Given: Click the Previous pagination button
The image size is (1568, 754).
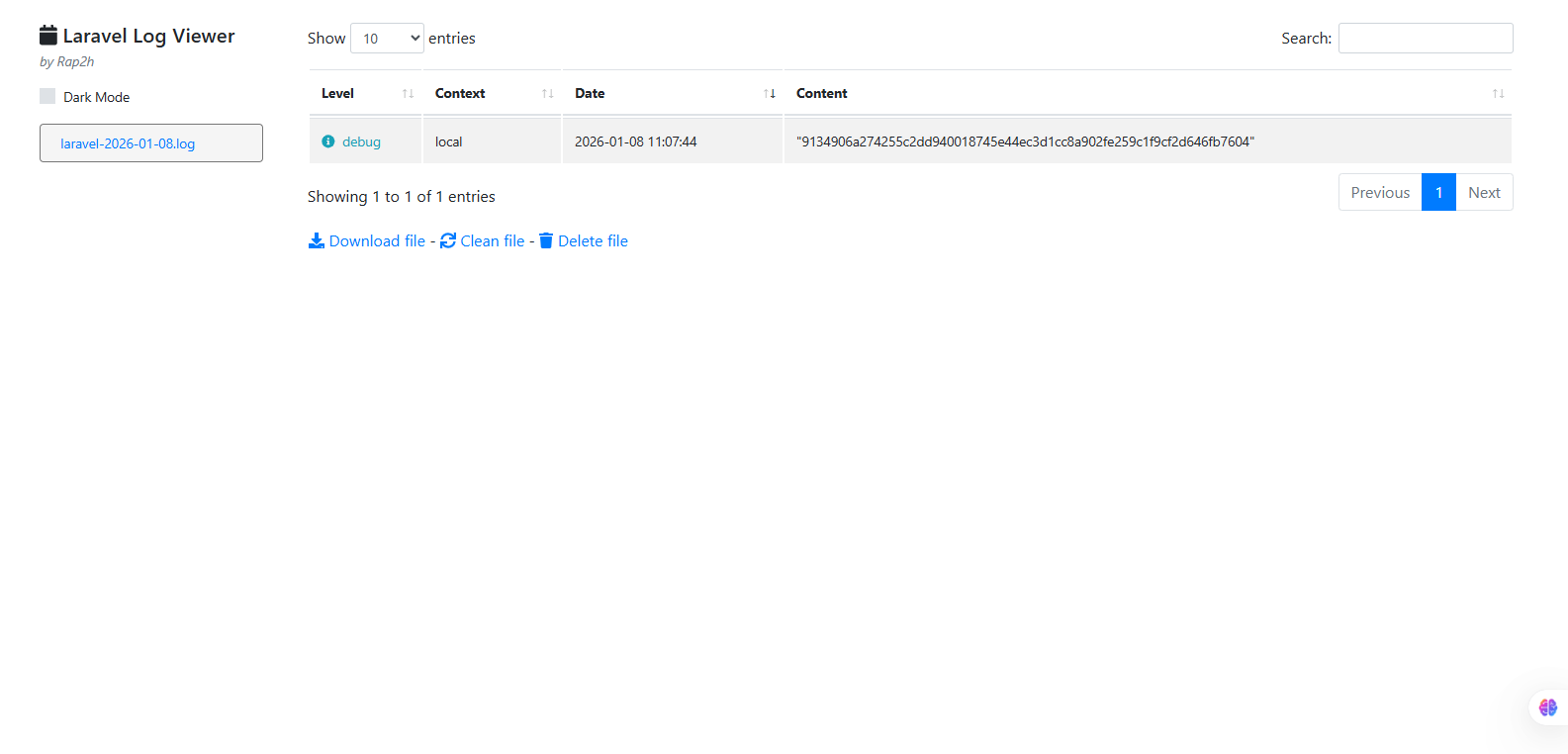Looking at the screenshot, I should click(x=1380, y=193).
